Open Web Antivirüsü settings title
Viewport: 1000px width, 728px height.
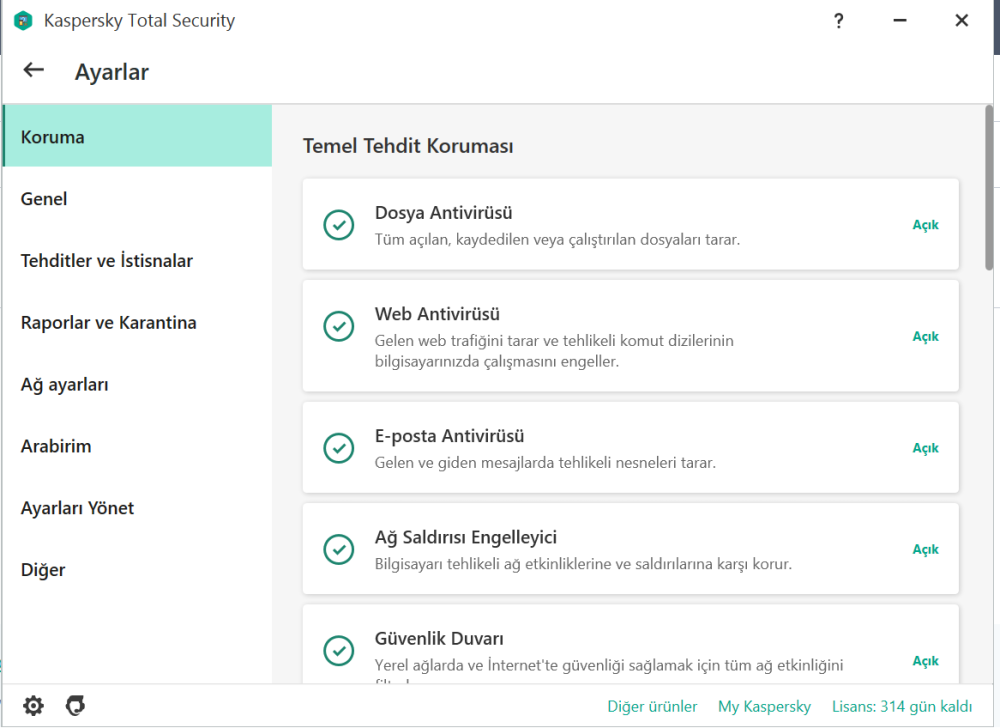click(x=437, y=314)
